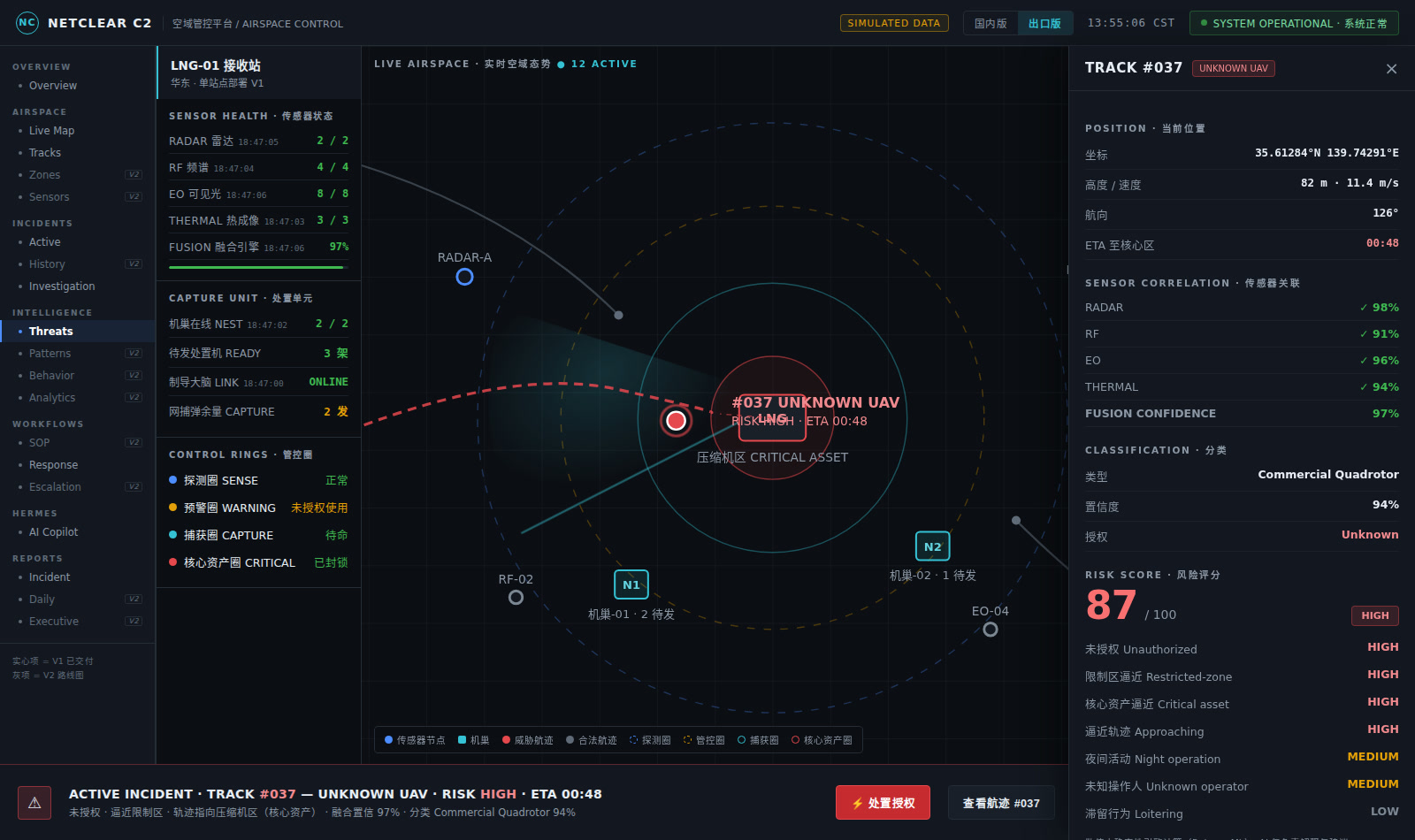Click the LNG-01 接收站 site header
This screenshot has height=840, width=1415.
(x=258, y=73)
